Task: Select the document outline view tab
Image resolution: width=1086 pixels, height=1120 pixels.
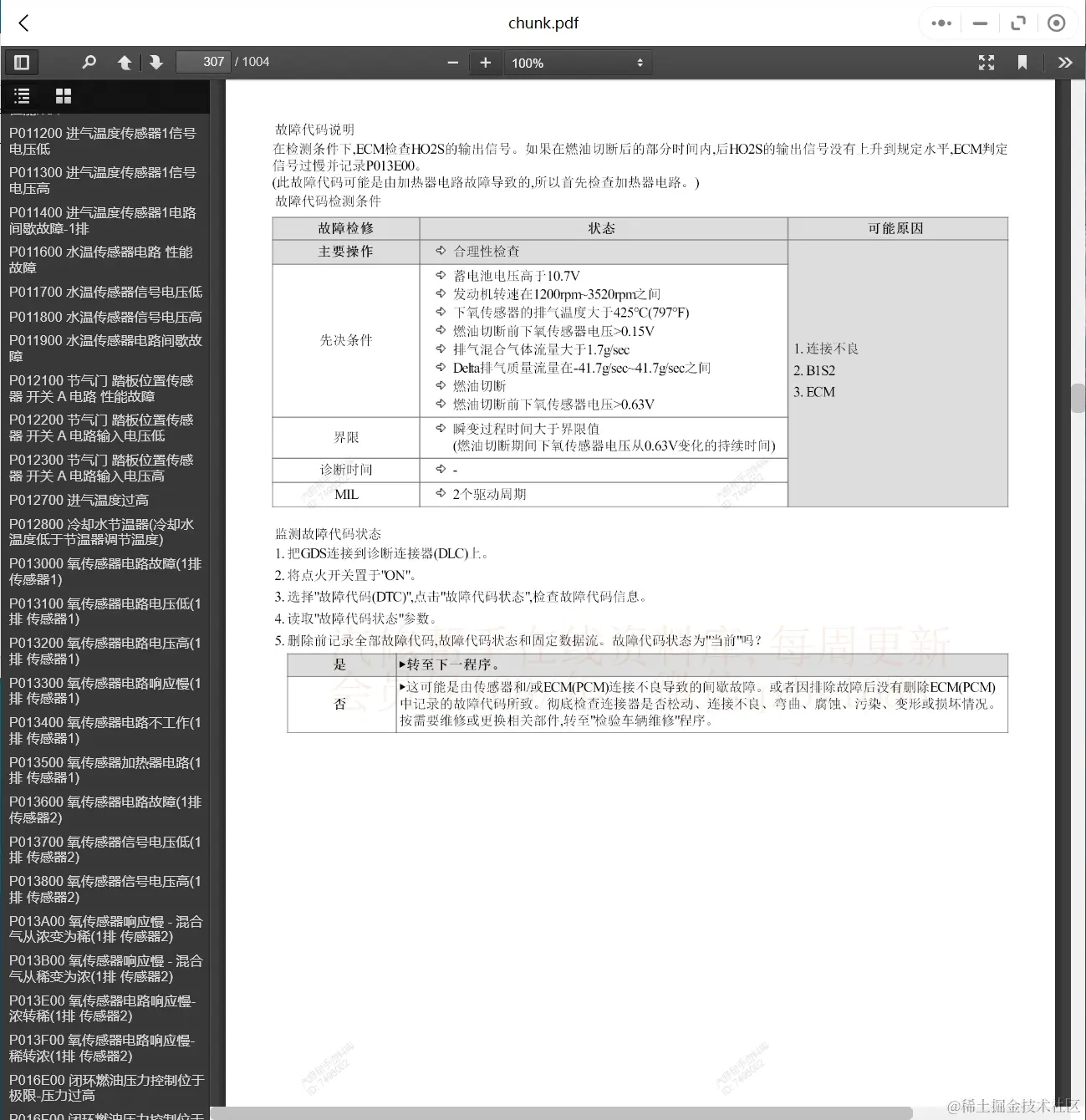Action: [23, 95]
